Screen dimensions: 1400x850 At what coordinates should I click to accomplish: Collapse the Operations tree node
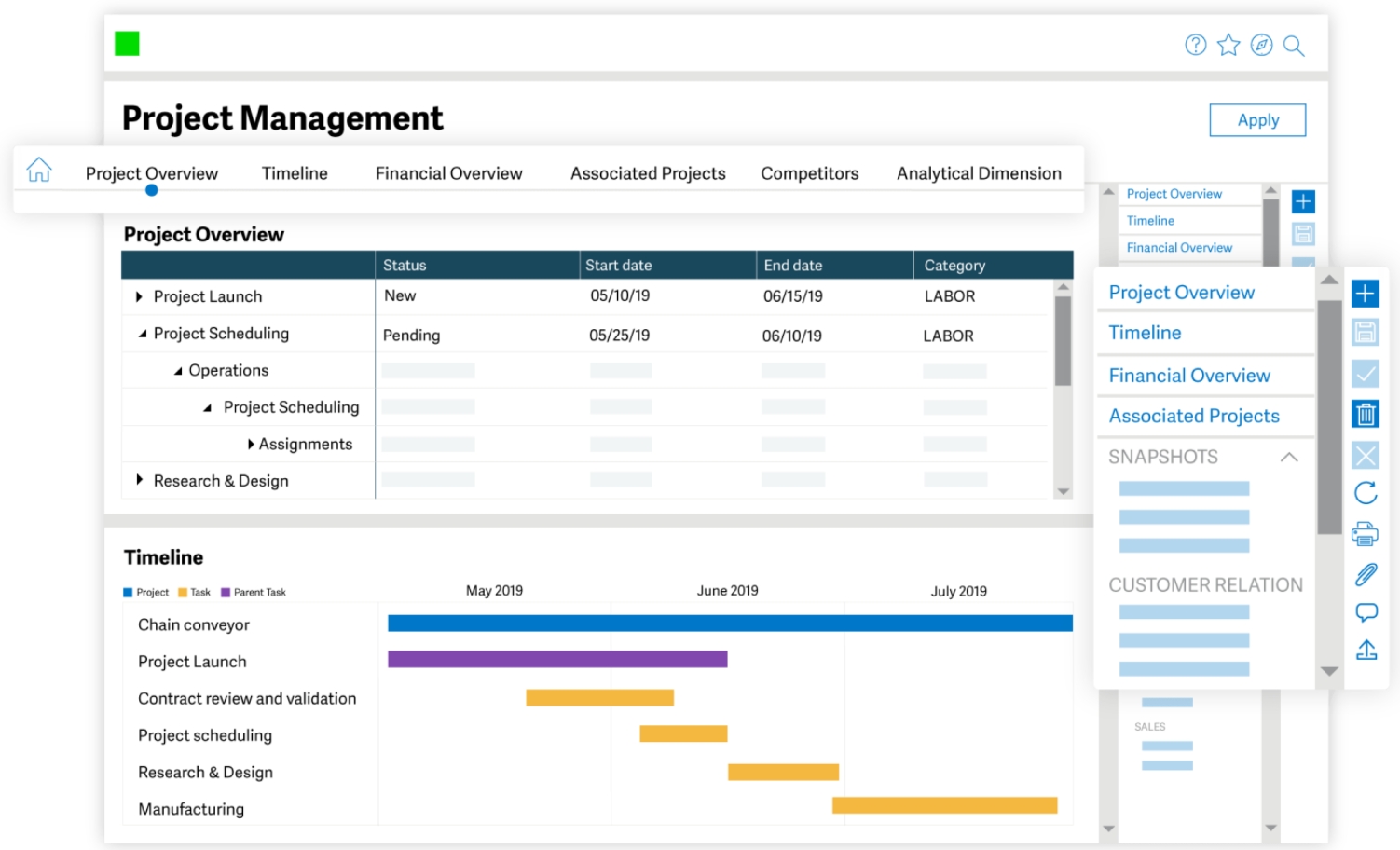click(x=178, y=371)
